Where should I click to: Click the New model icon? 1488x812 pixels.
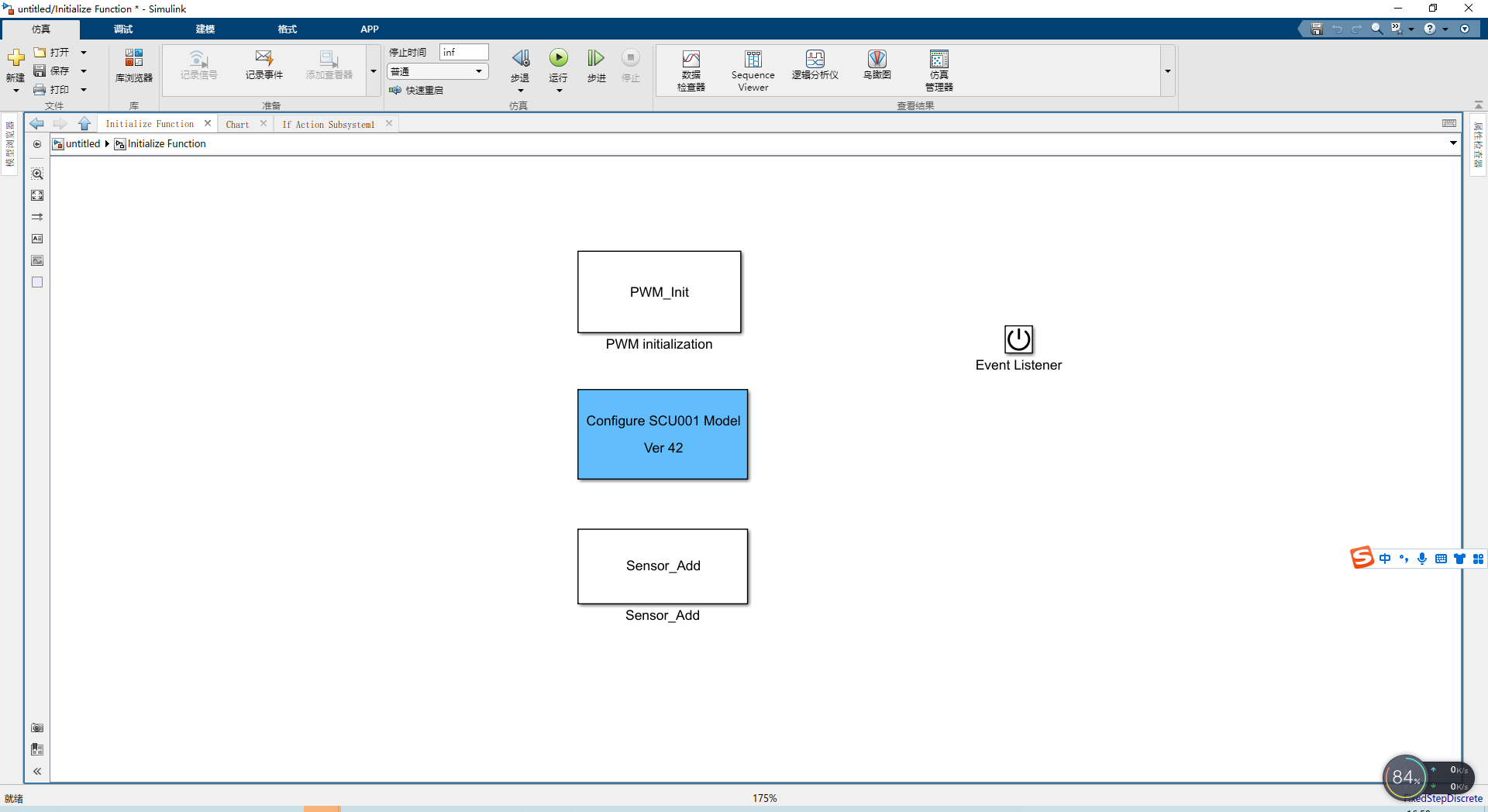coord(15,59)
